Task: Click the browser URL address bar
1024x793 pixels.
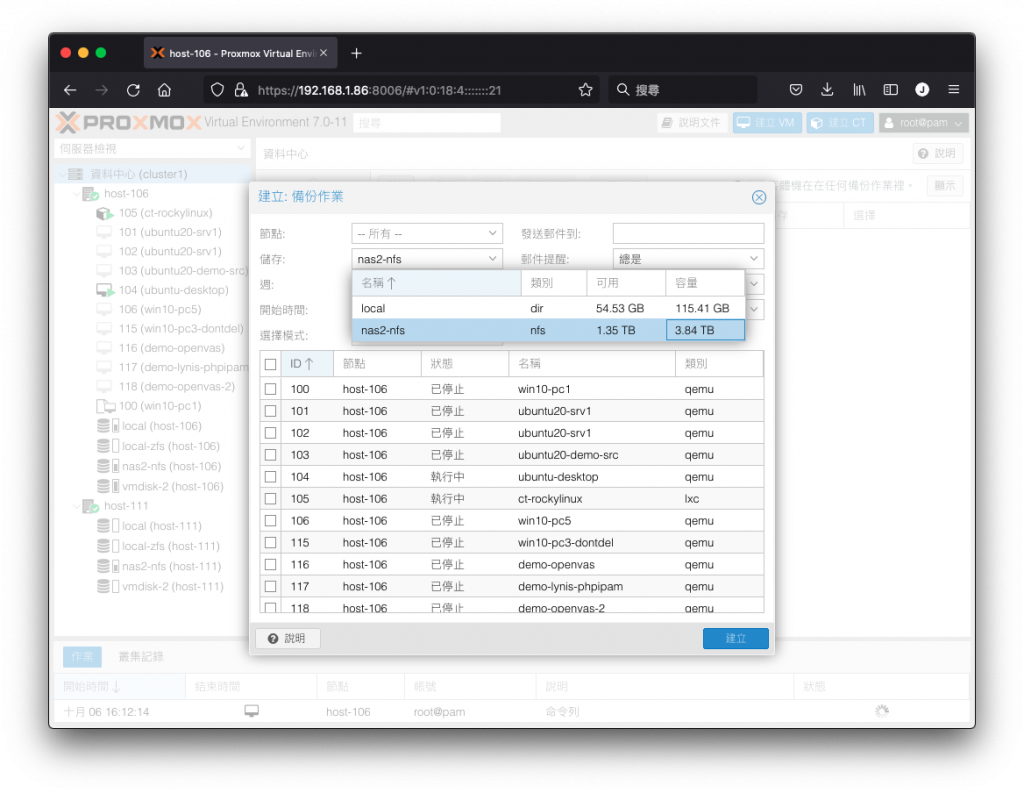Action: pyautogui.click(x=400, y=90)
